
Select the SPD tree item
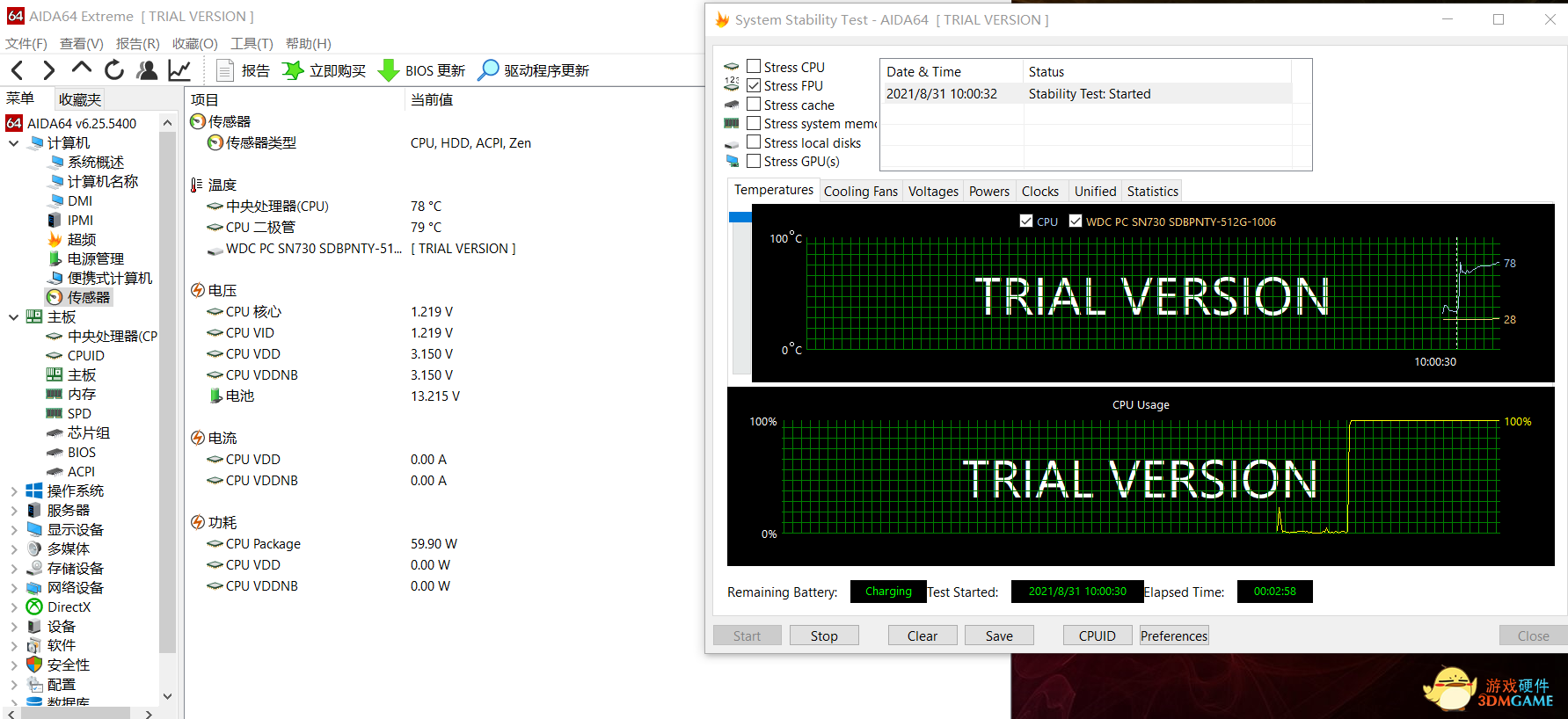79,414
